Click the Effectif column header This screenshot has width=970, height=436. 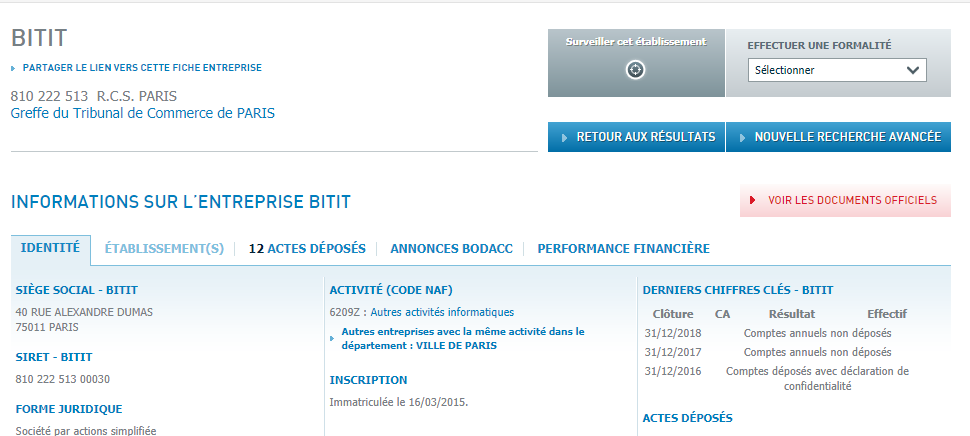tap(886, 314)
